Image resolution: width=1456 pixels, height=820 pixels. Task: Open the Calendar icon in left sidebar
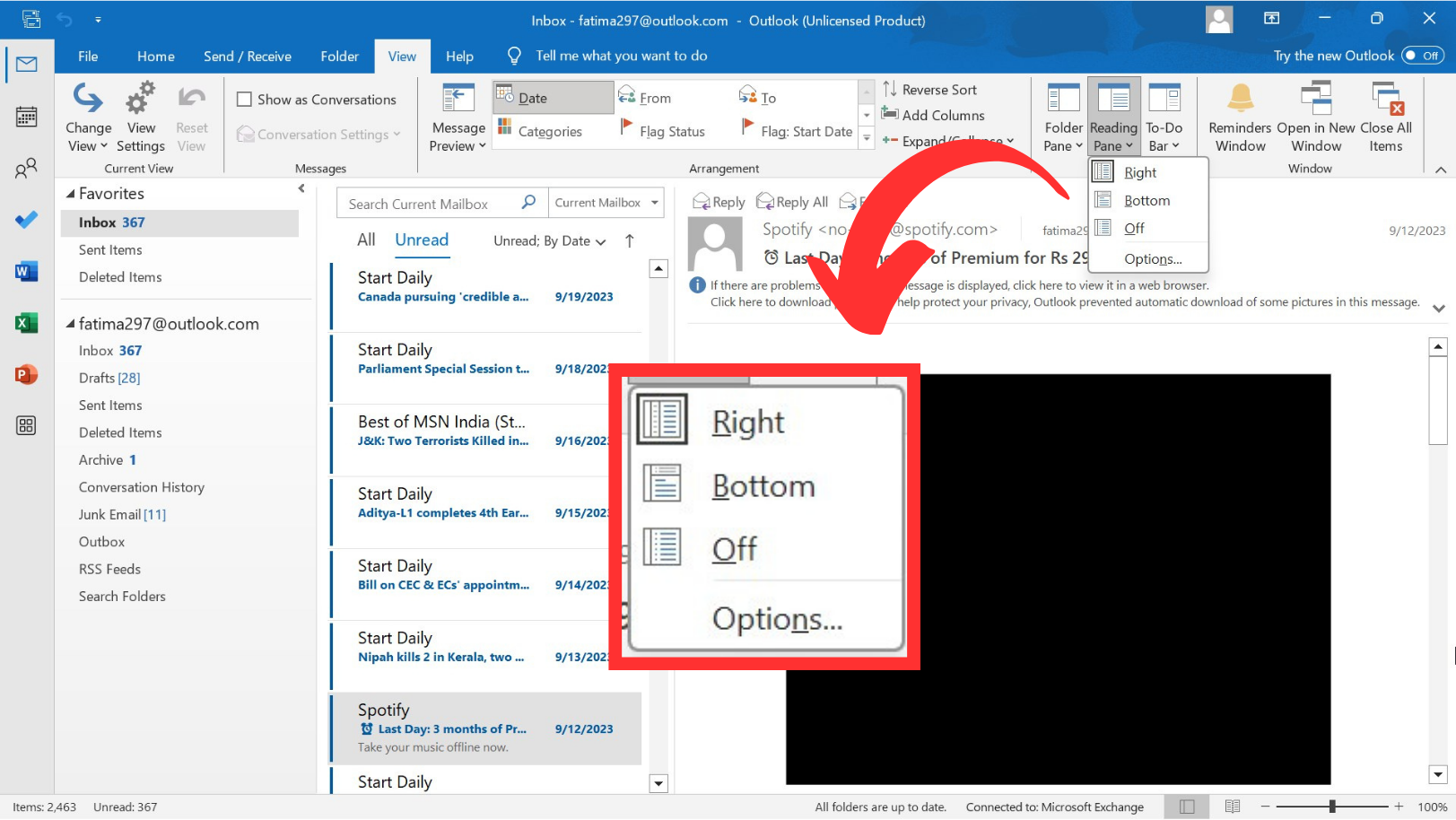(x=26, y=117)
